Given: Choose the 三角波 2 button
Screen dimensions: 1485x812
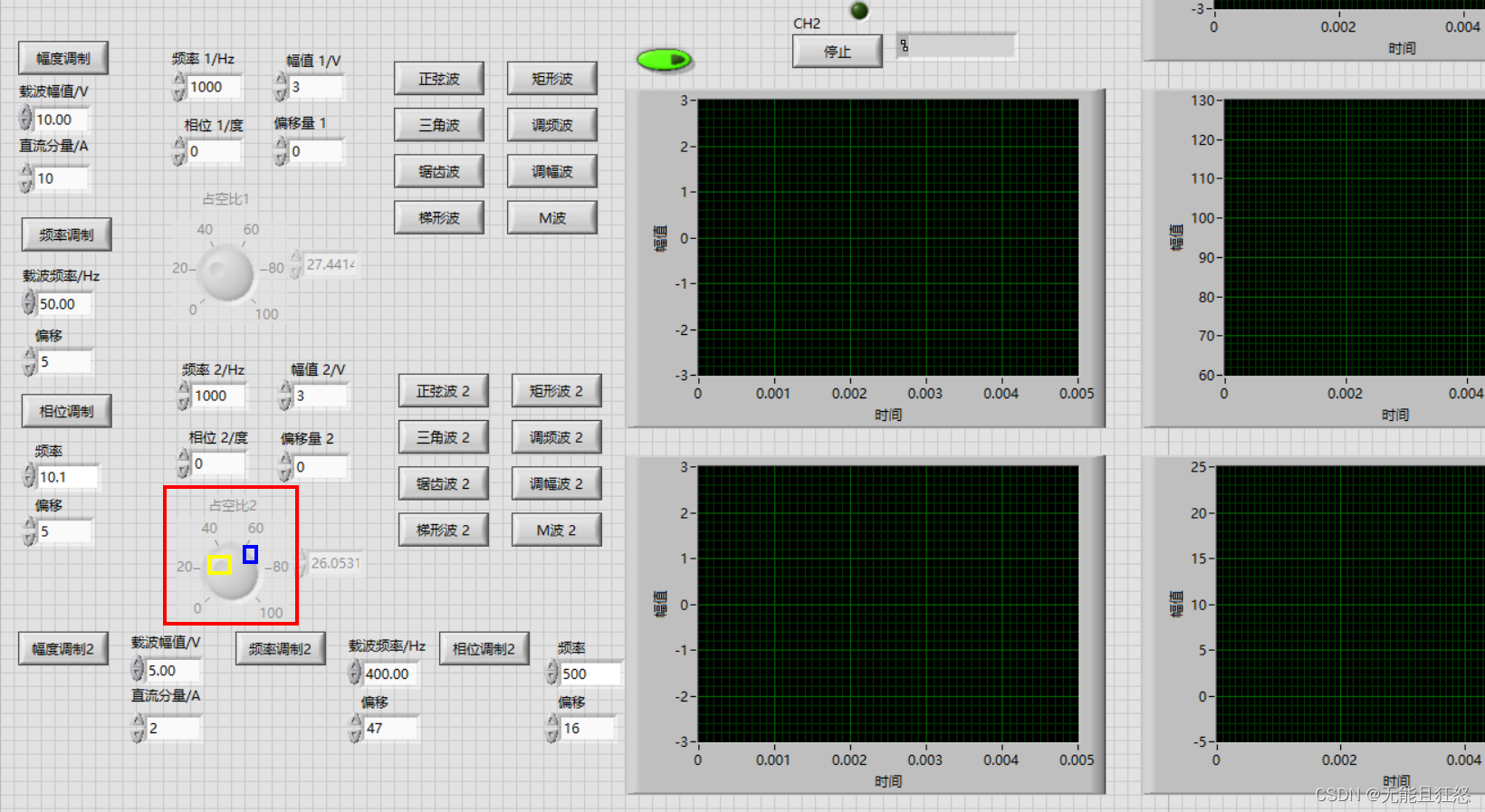Looking at the screenshot, I should (443, 437).
